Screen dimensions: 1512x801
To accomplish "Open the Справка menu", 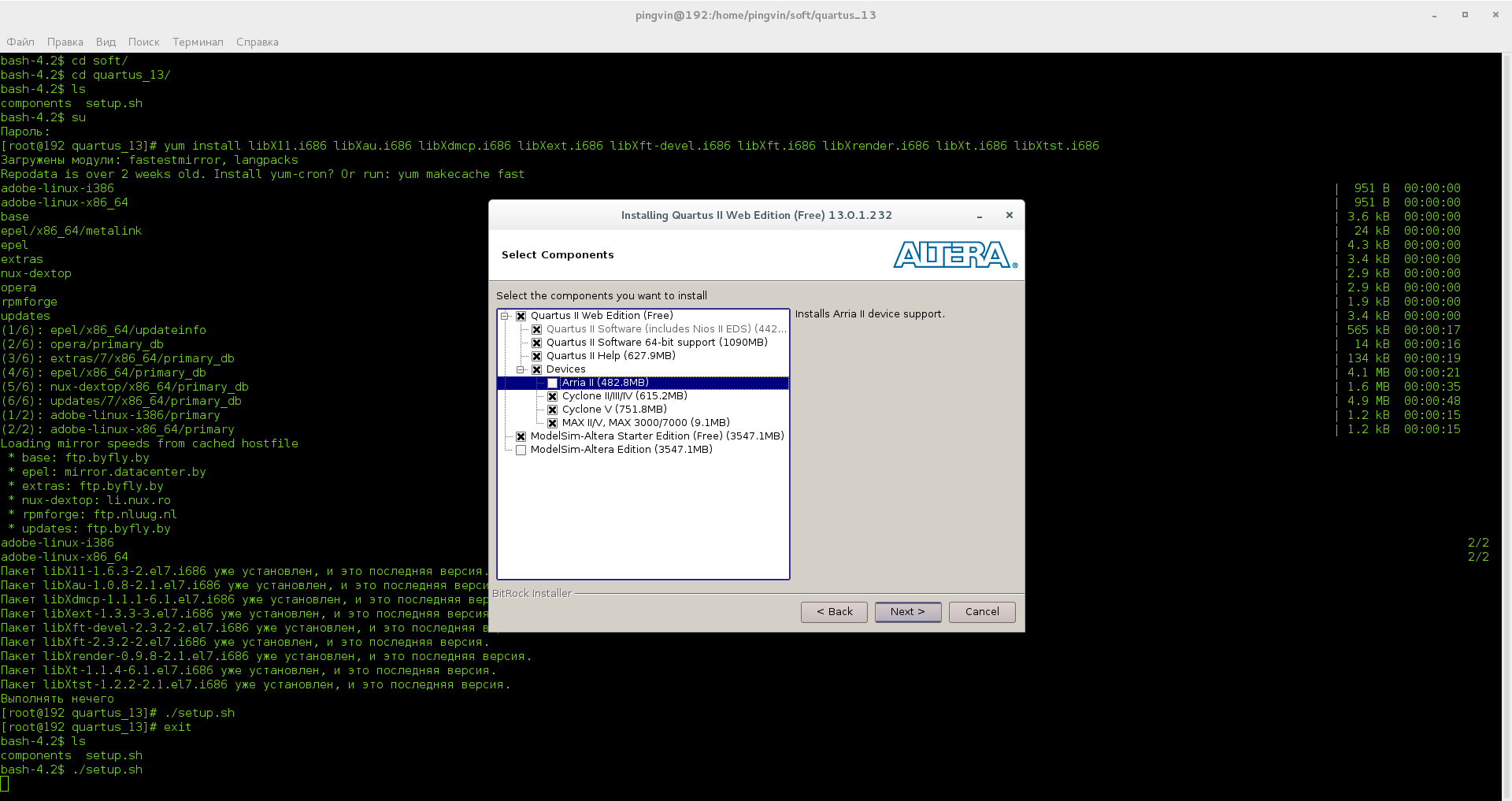I will (x=257, y=42).
